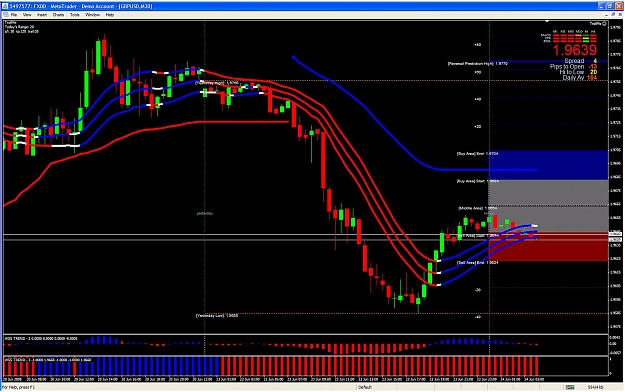Click the connection status bars icon in the status bar
Image resolution: width=625 pixels, height=392 pixels.
coord(570,387)
